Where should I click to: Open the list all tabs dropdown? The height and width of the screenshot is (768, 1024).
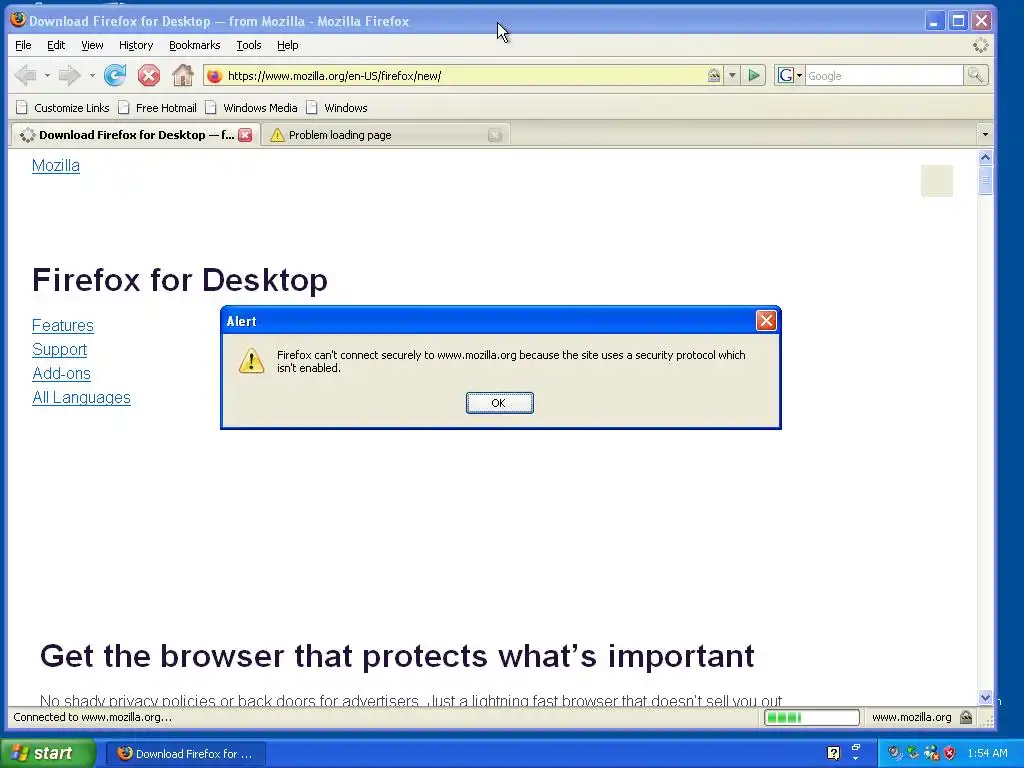click(985, 135)
